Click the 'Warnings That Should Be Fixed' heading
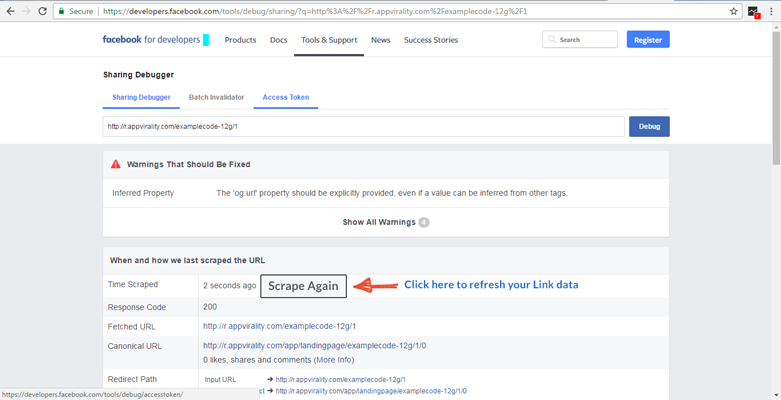Image resolution: width=781 pixels, height=400 pixels. pos(188,164)
